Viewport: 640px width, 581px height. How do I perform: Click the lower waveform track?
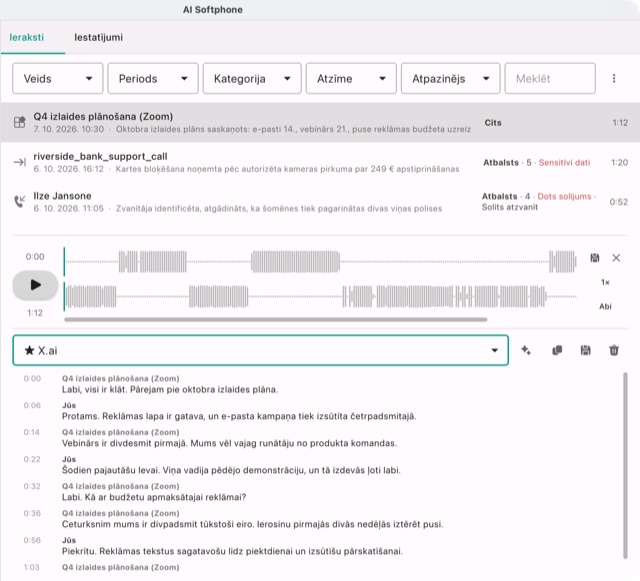(x=320, y=296)
